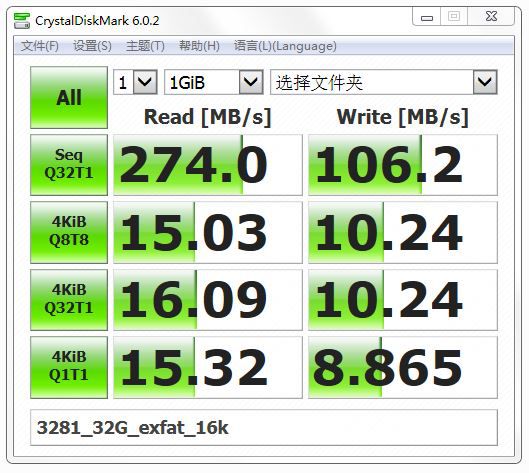
Task: Open the 设置(S) menu
Action: (92, 46)
